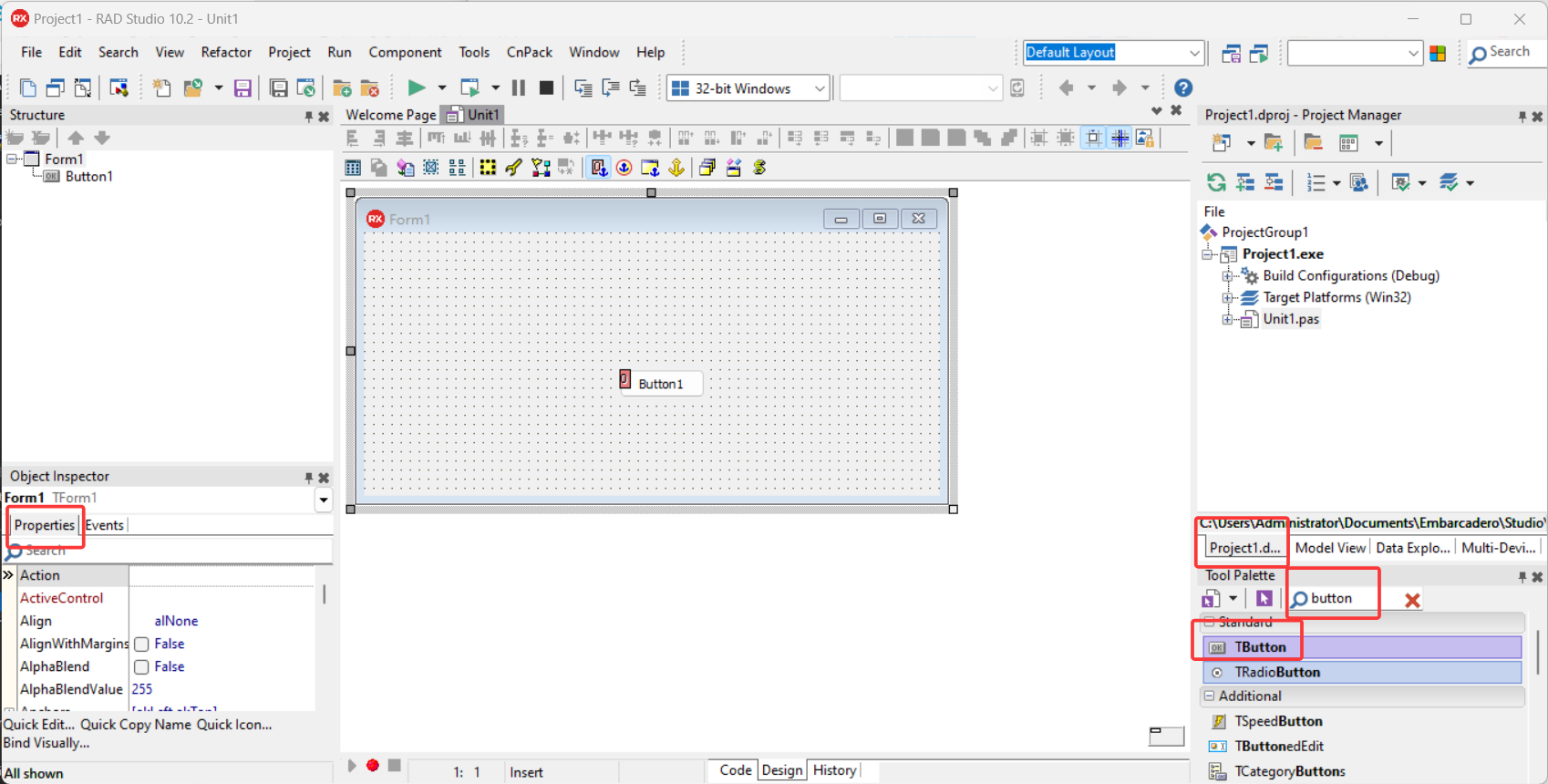This screenshot has width=1548, height=784.
Task: Switch to the History tab
Action: pos(834,770)
